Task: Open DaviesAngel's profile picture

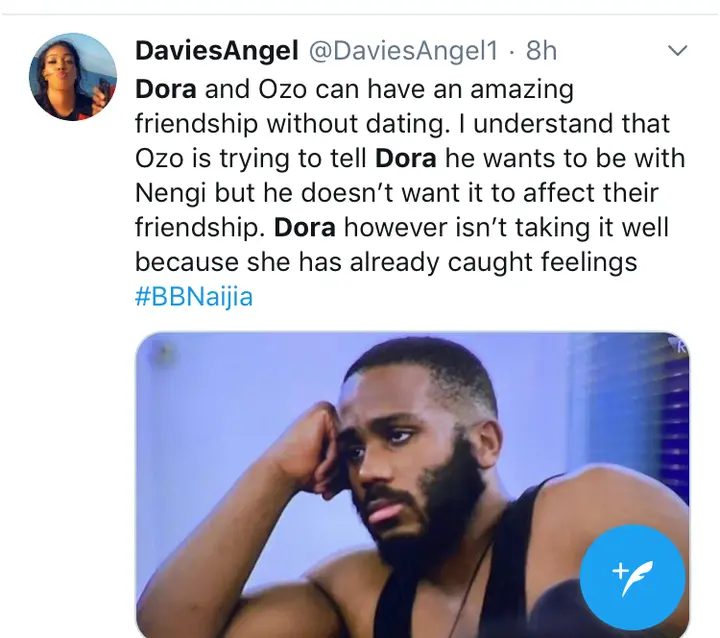Action: coord(73,77)
